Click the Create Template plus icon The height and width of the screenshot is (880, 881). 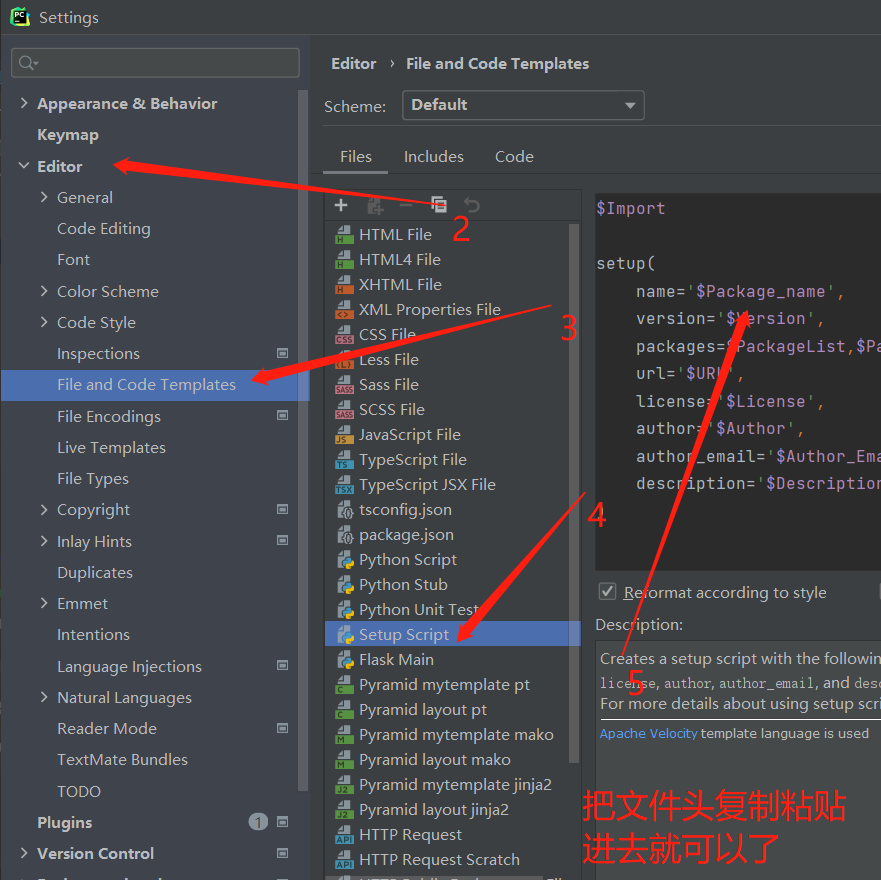[341, 205]
